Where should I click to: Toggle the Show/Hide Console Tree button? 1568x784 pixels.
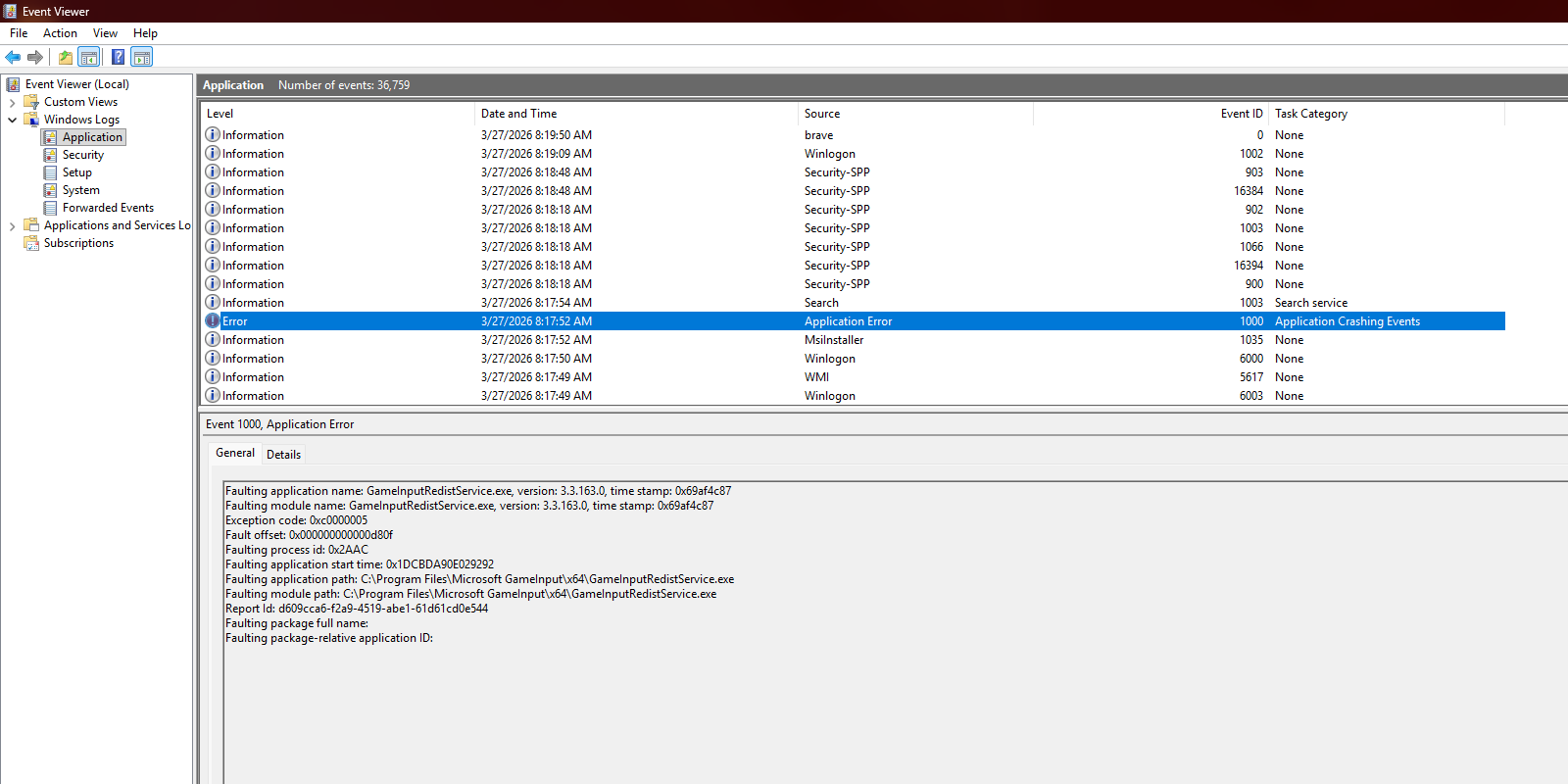pos(89,57)
